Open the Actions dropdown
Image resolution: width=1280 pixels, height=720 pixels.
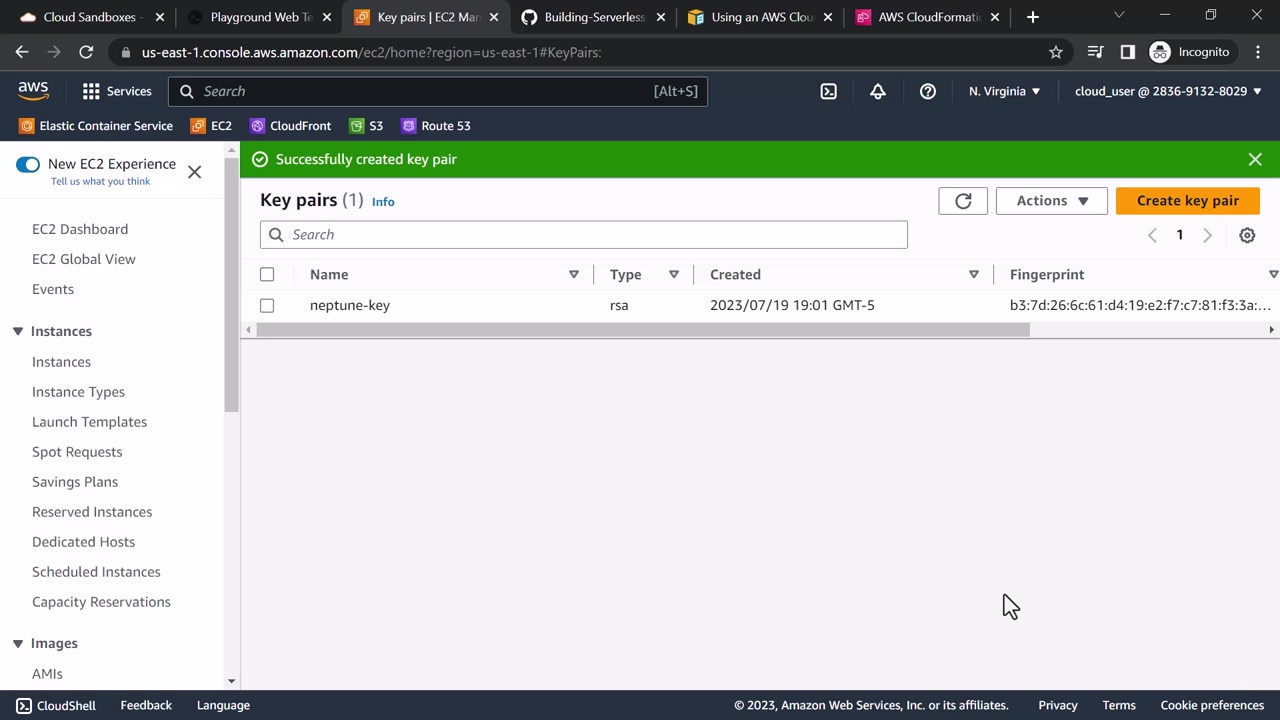click(1051, 201)
